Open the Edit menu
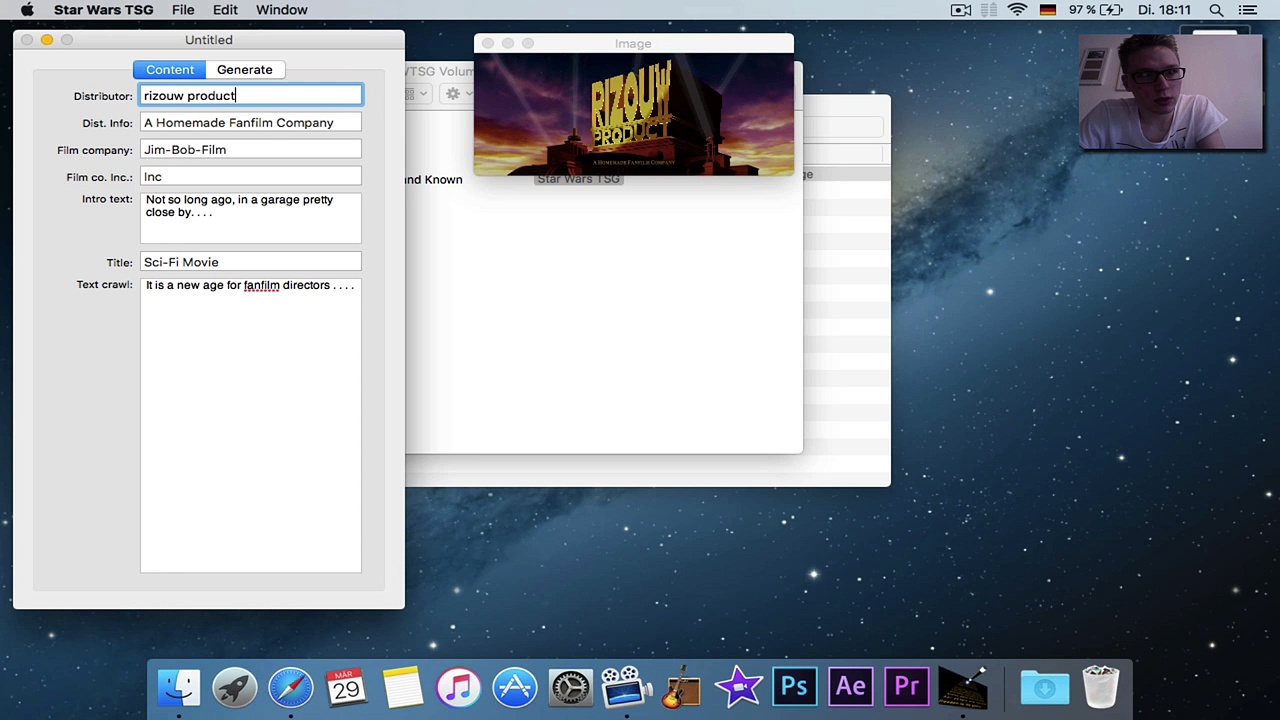 click(x=225, y=10)
